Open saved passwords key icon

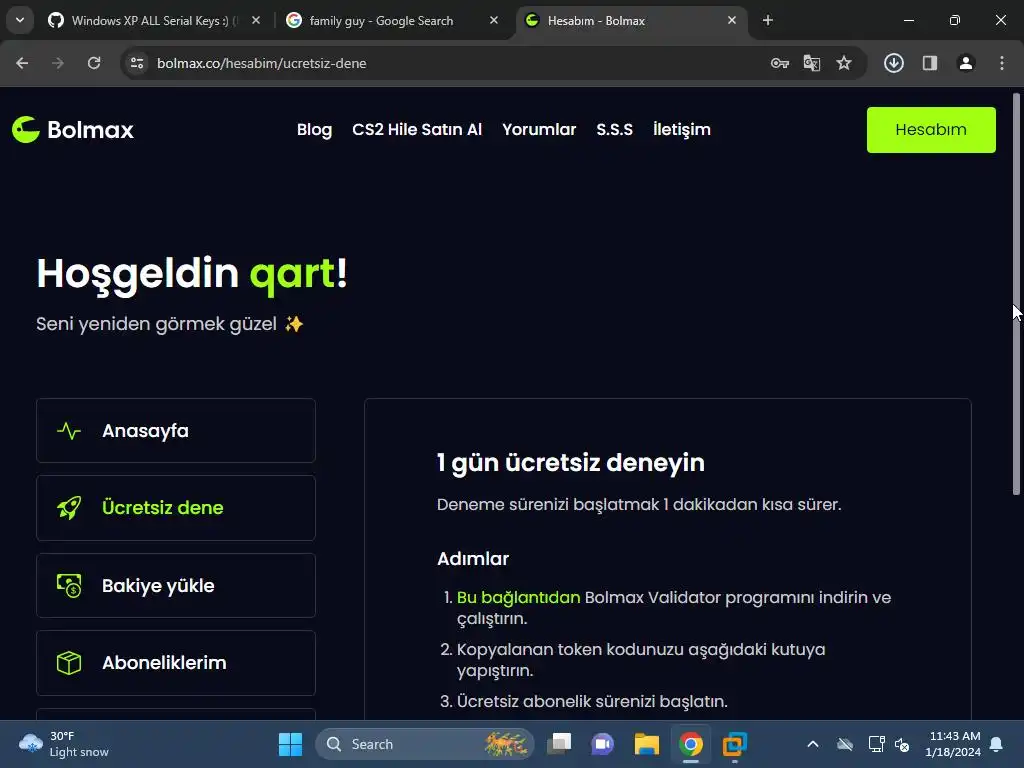tap(780, 63)
